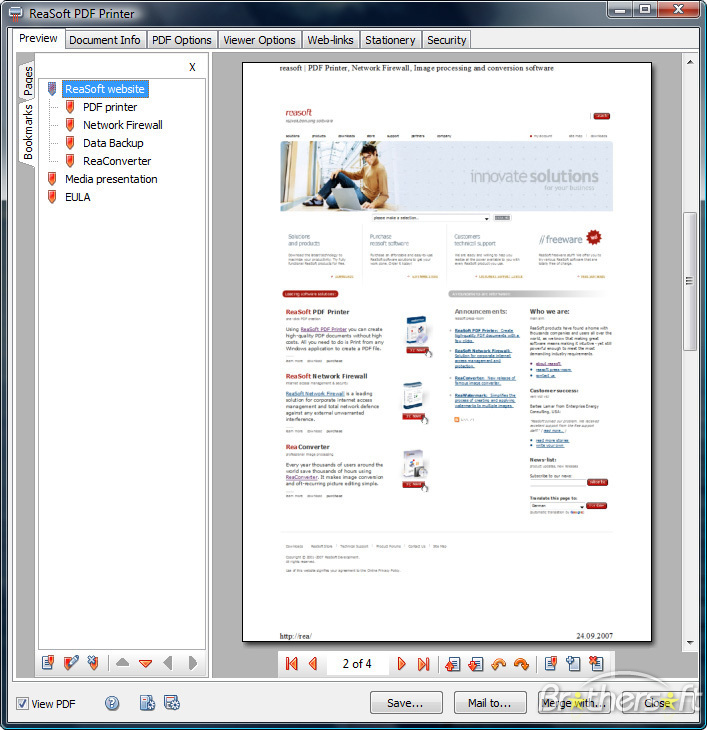This screenshot has height=730, width=707.
Task: Click the delete bookmark icon
Action: pos(93,662)
